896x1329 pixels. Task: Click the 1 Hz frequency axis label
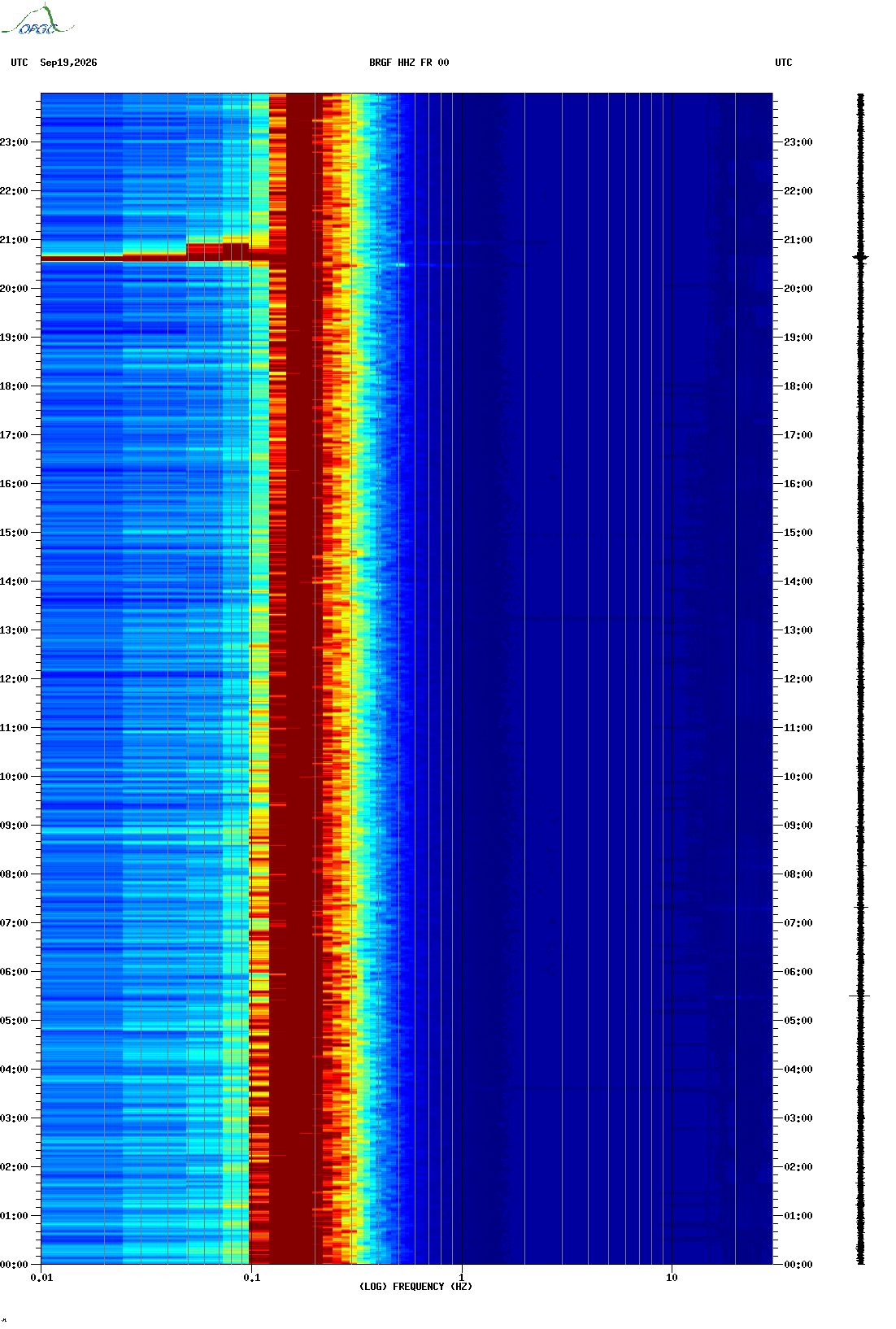(x=462, y=1278)
